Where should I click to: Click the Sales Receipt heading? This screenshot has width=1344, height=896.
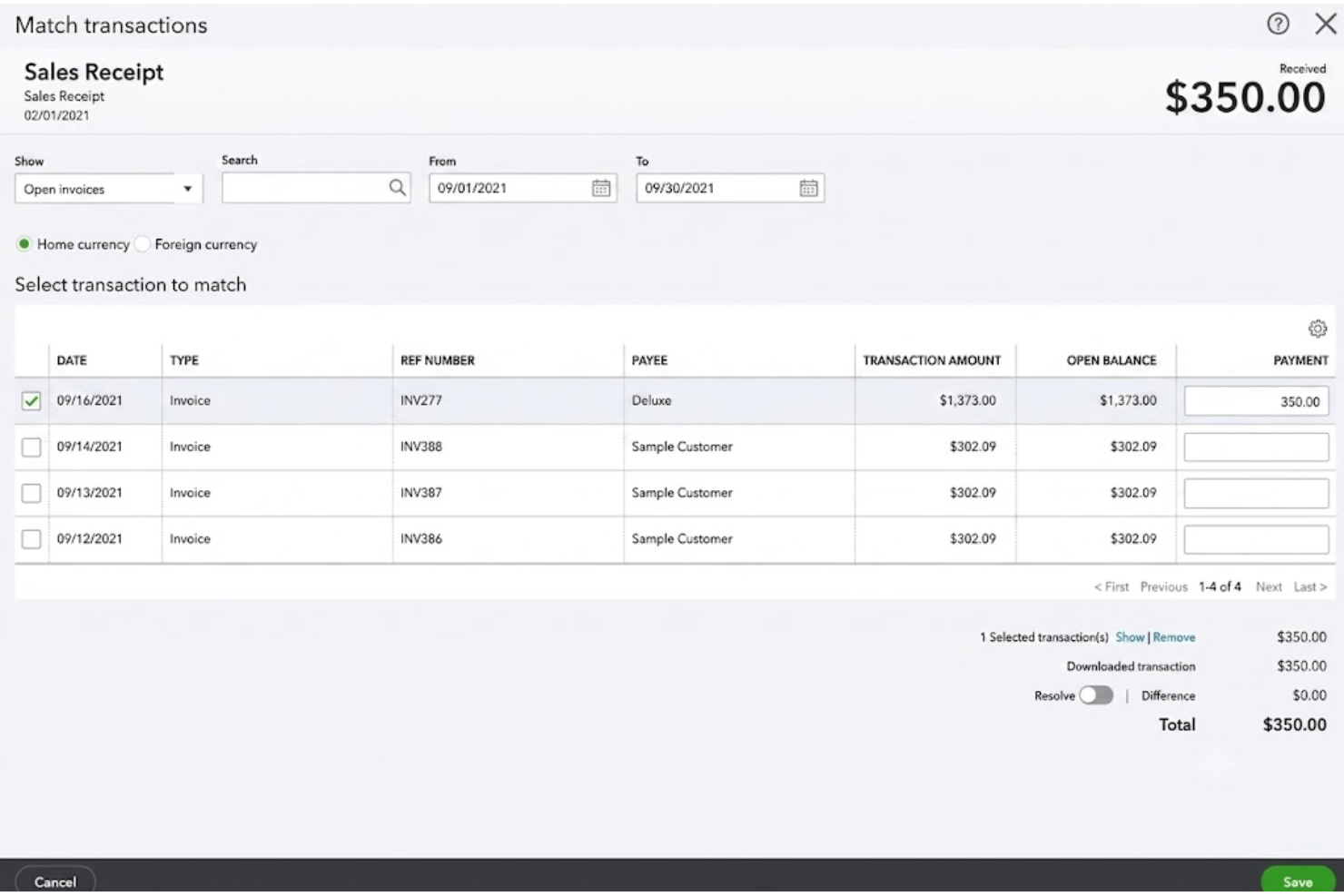tap(94, 72)
